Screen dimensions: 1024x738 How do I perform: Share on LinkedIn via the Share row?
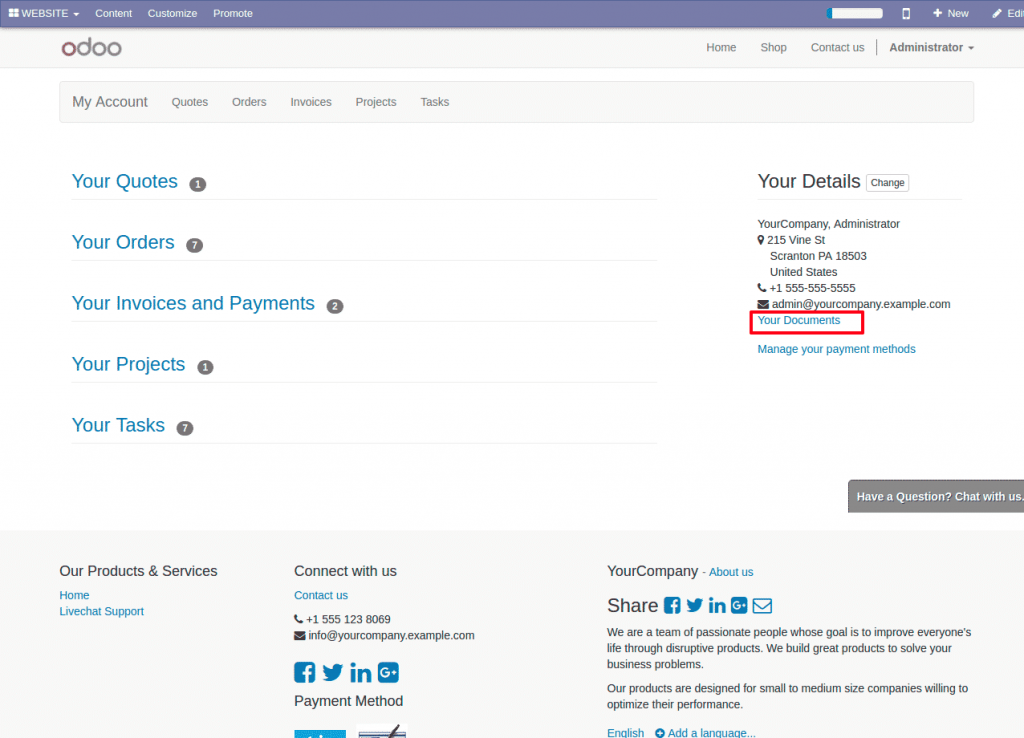coord(717,605)
